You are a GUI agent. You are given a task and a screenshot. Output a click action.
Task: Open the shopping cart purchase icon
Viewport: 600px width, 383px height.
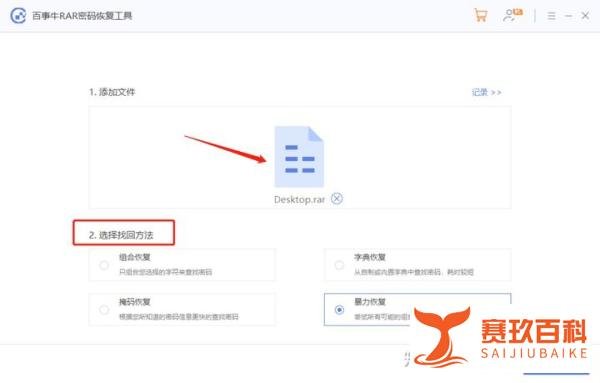[x=481, y=15]
